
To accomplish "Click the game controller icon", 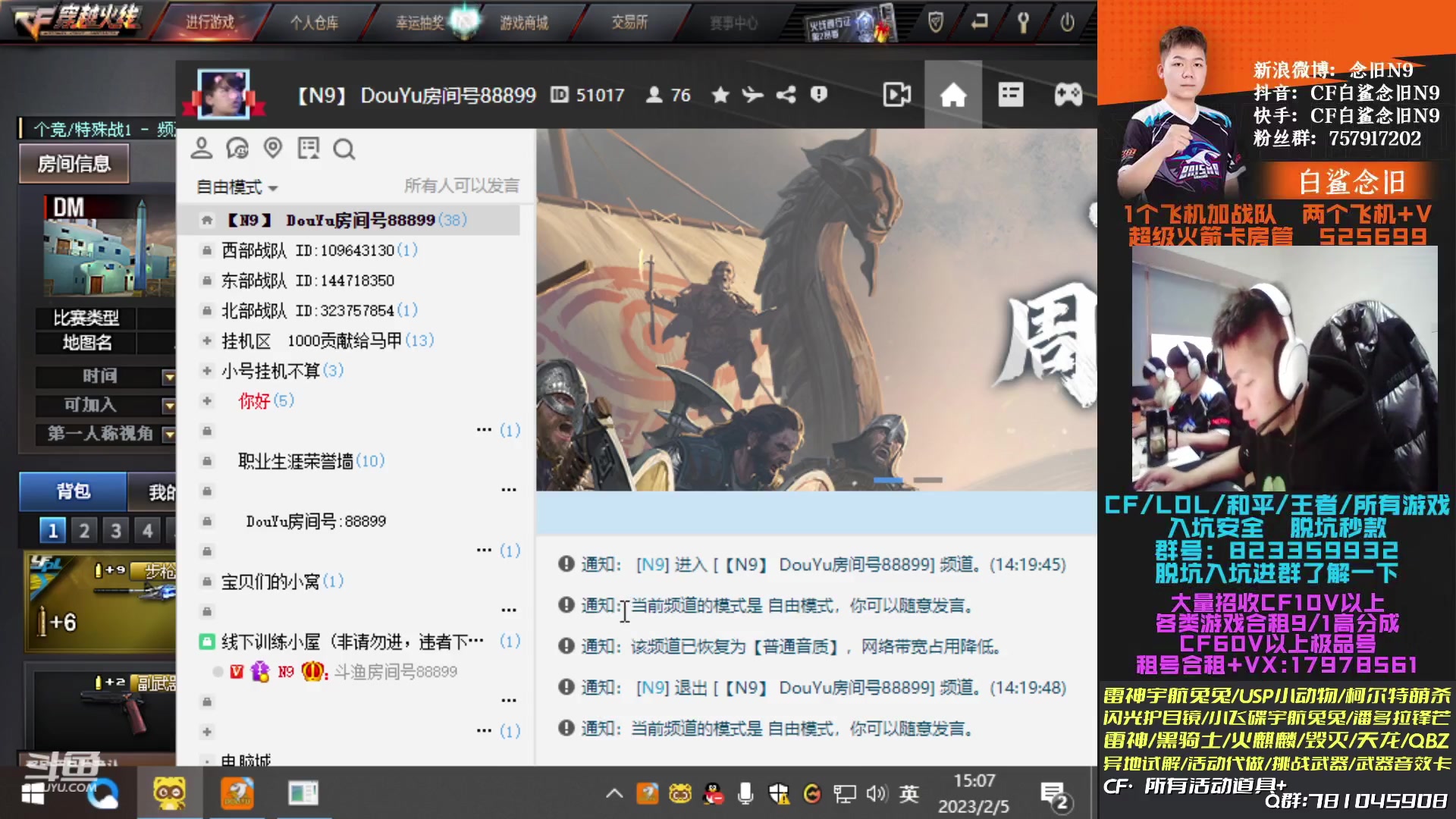I will coord(1067,94).
